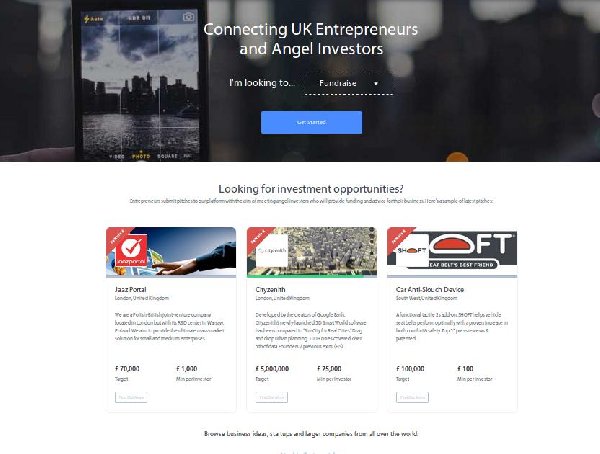The height and width of the screenshot is (454, 600).
Task: Click the button at bottom of Car Anti-Slouch card
Action: coord(412,397)
